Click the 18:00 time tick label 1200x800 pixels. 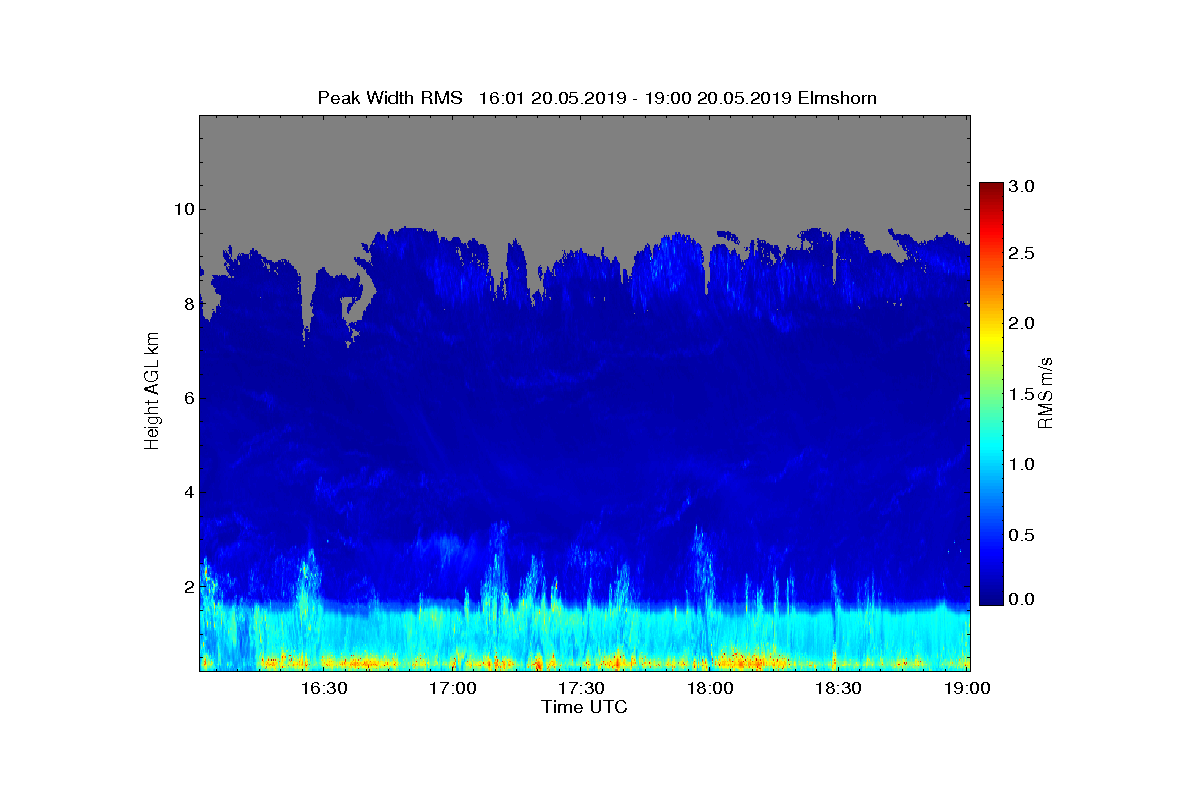(710, 688)
